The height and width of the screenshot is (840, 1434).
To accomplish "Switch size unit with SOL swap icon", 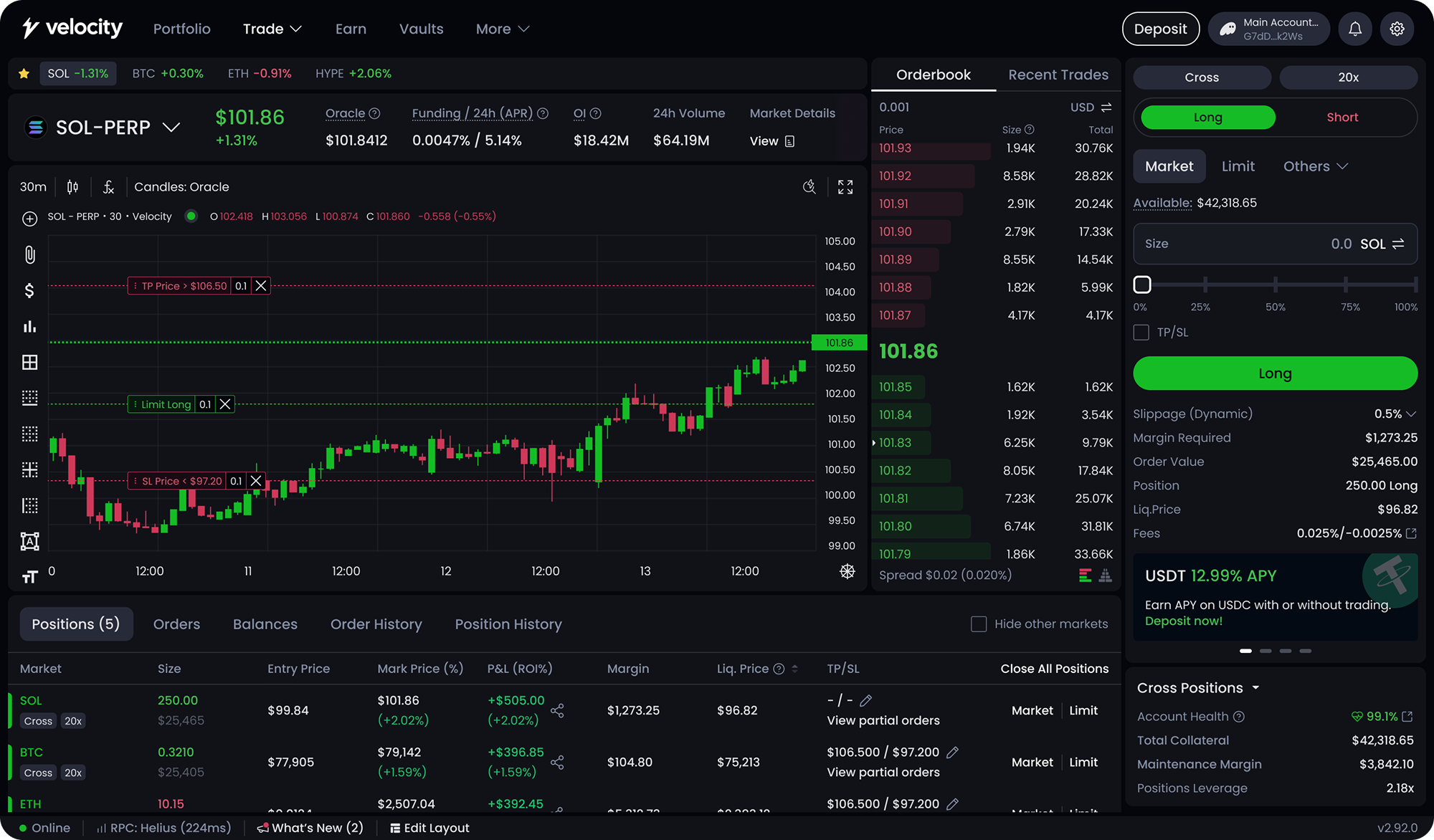I will (x=1398, y=244).
